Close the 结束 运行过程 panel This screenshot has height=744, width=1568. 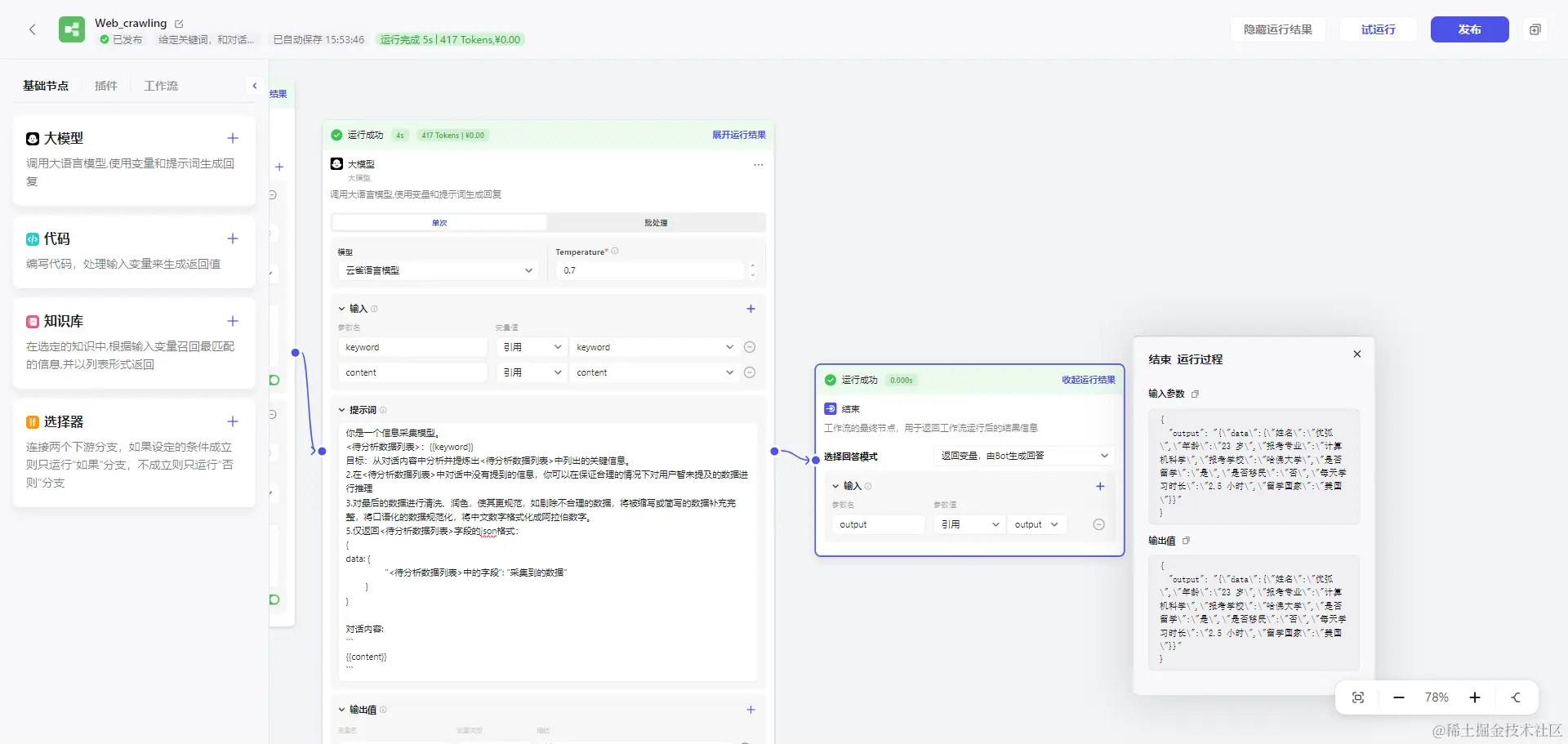[x=1357, y=354]
